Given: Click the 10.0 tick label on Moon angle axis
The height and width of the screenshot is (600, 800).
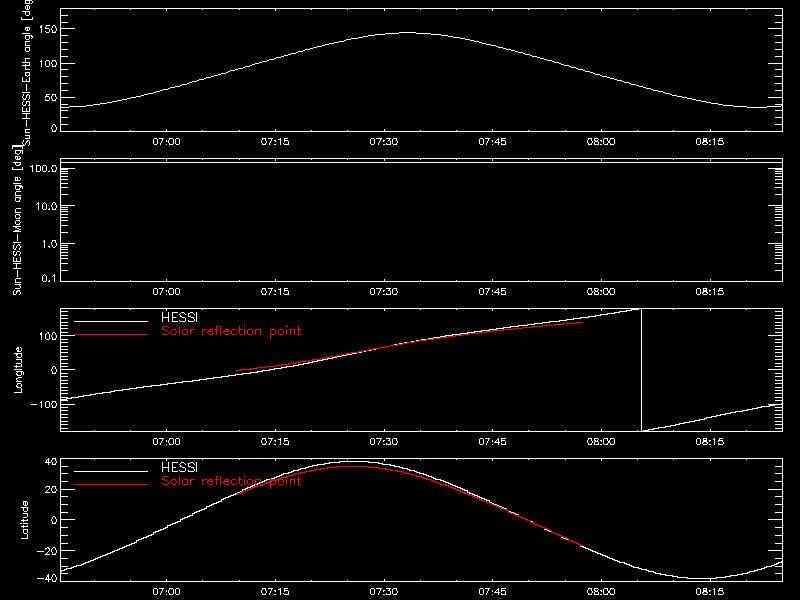Looking at the screenshot, I should 46,206.
